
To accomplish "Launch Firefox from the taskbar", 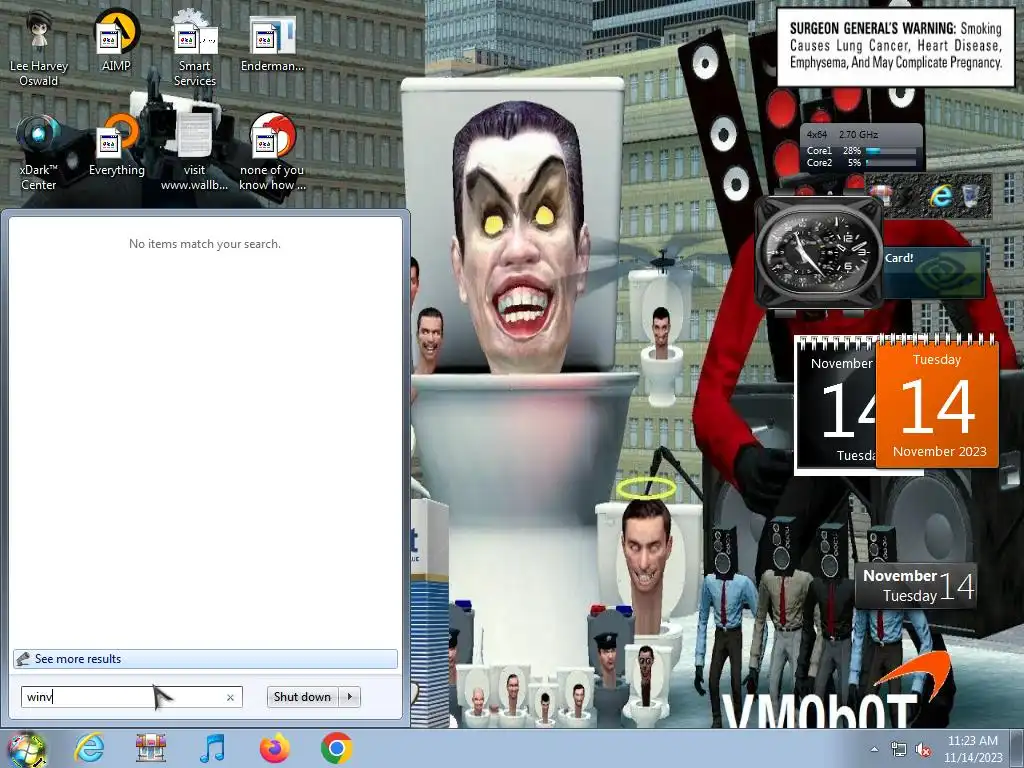I will pyautogui.click(x=274, y=748).
